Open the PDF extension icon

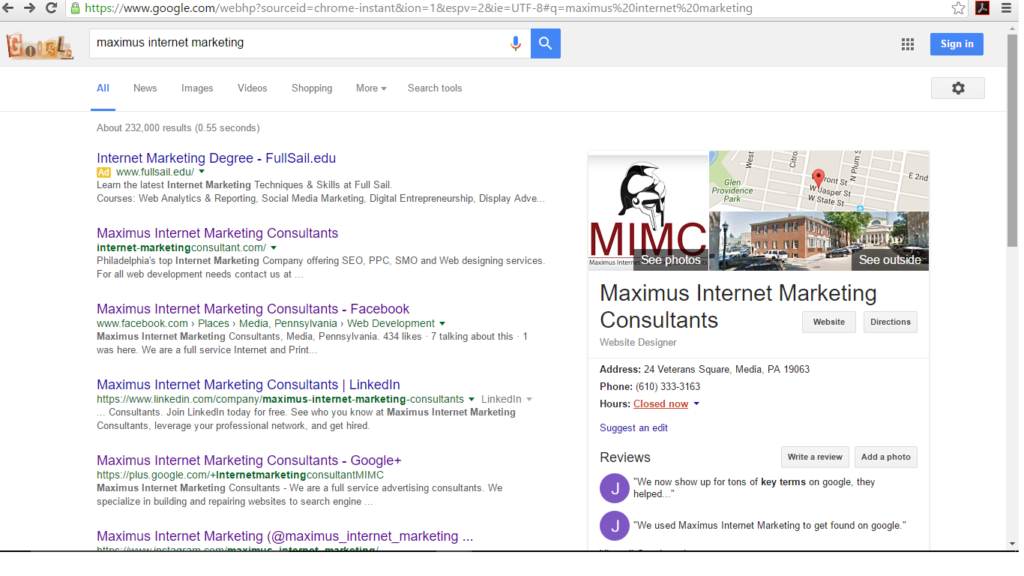(982, 8)
